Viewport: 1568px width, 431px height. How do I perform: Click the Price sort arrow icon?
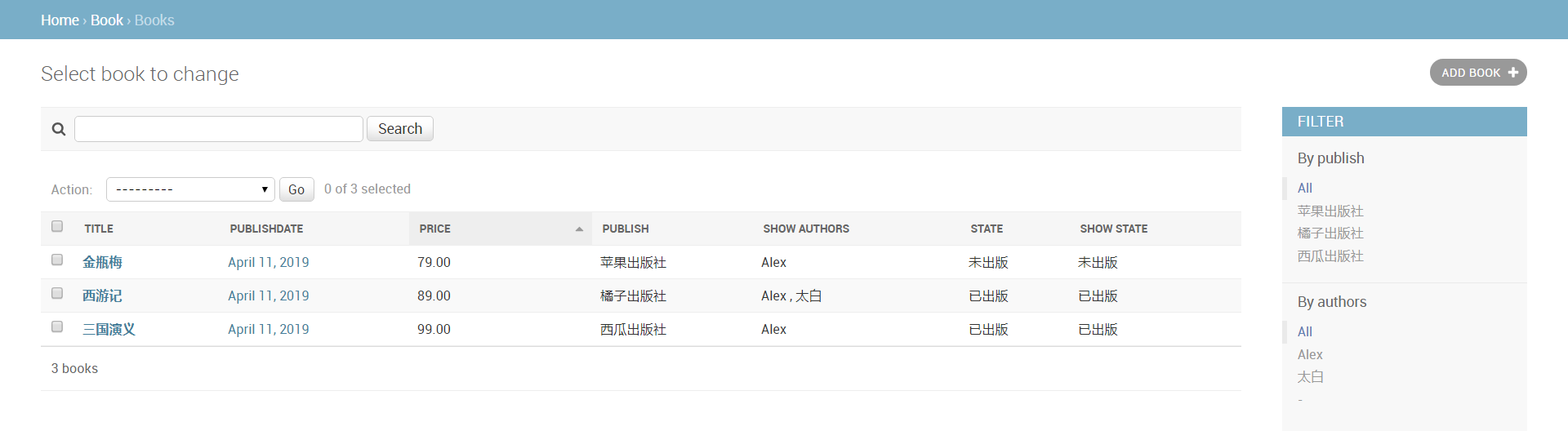[x=579, y=229]
